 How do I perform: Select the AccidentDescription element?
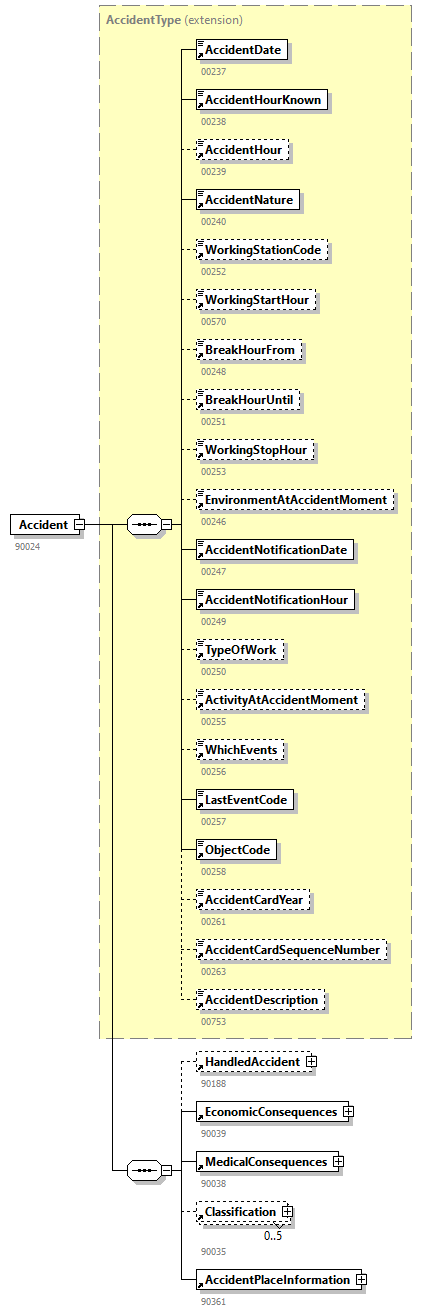[x=261, y=999]
